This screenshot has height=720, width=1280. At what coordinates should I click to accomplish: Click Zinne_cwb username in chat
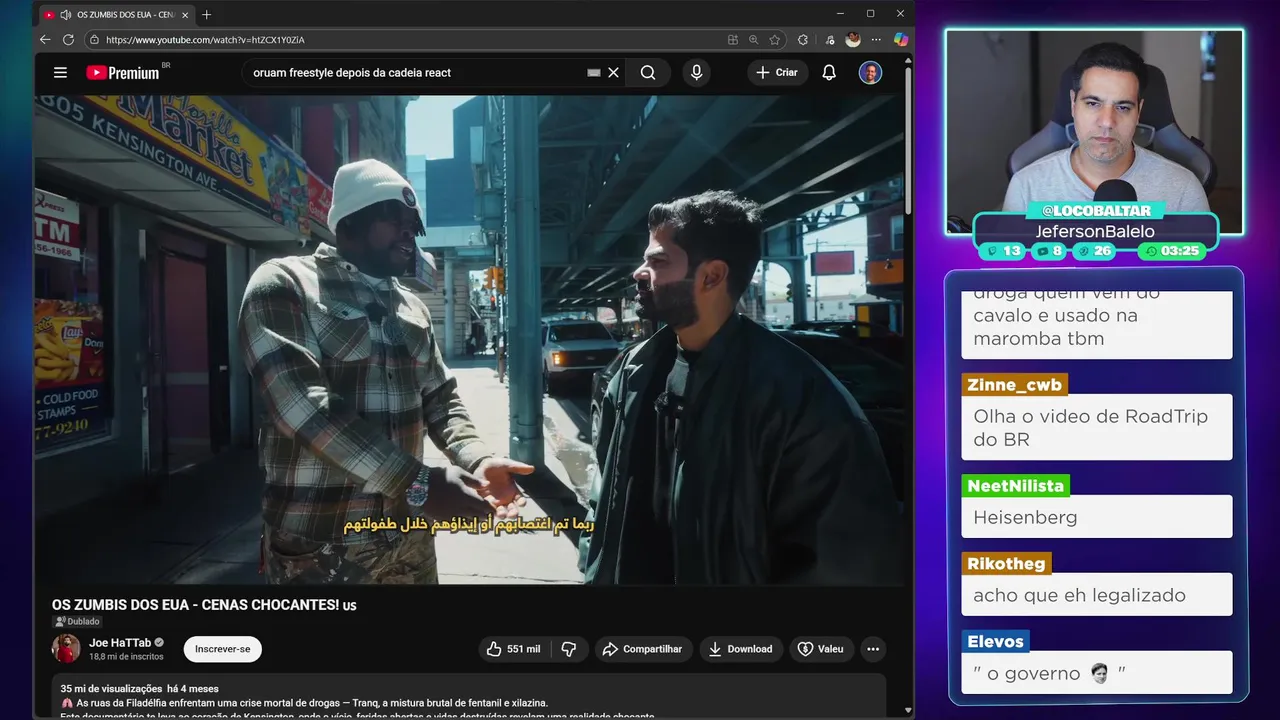[1014, 385]
